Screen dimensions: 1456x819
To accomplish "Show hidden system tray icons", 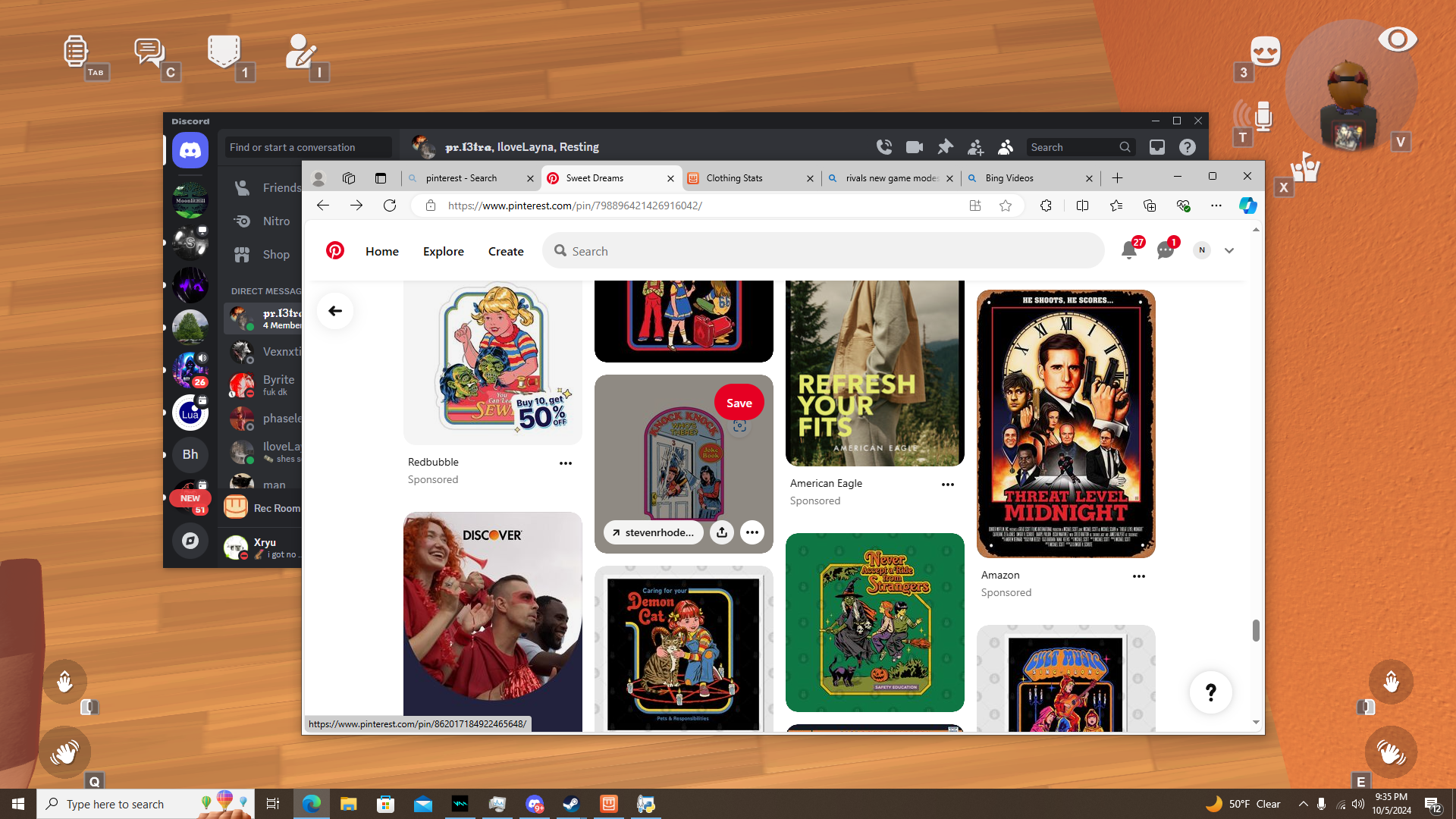I will (1303, 804).
